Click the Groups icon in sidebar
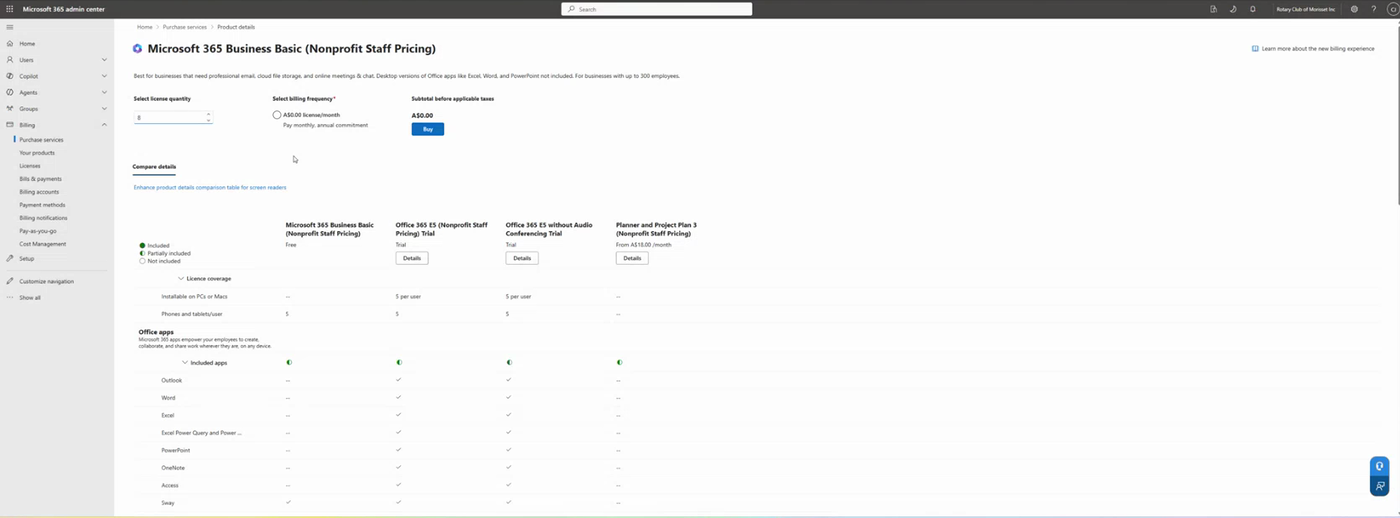The height and width of the screenshot is (518, 1400). (10, 108)
